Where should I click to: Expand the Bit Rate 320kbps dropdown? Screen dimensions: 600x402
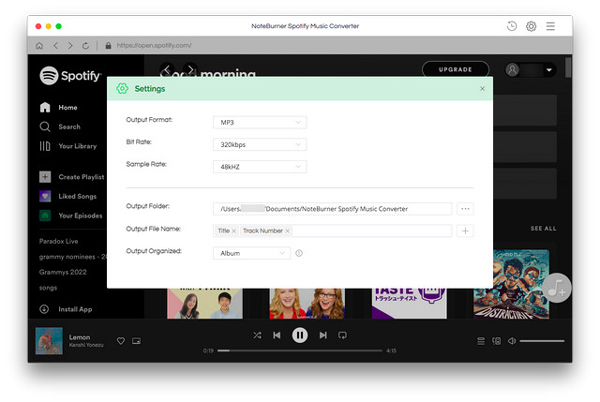(260, 145)
